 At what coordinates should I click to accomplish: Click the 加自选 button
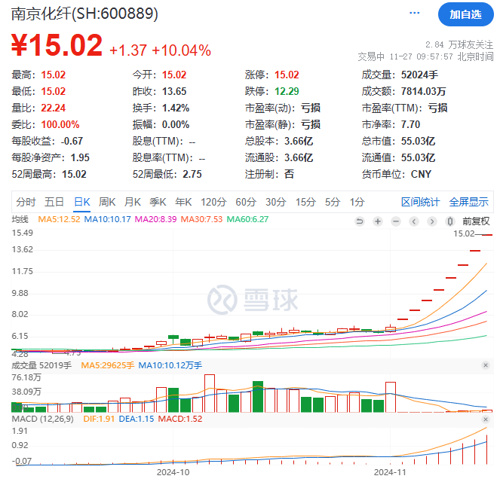click(466, 14)
